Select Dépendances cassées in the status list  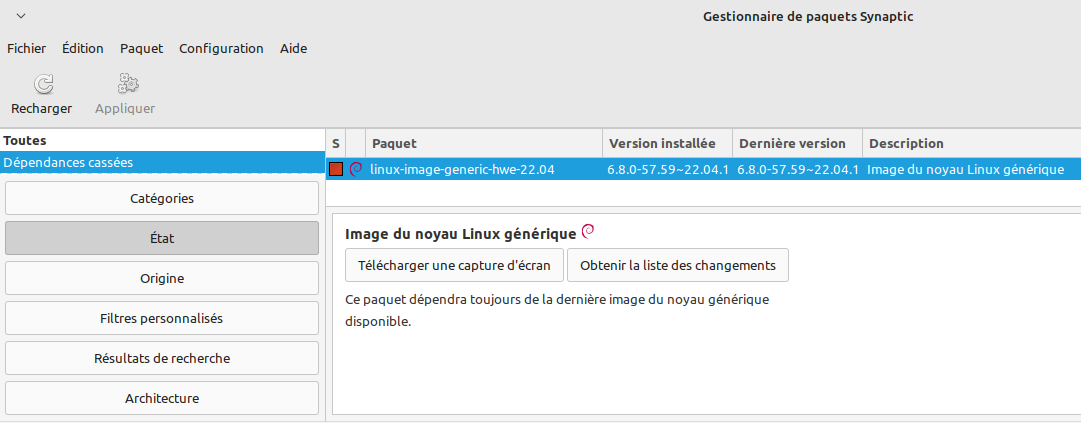[x=68, y=162]
